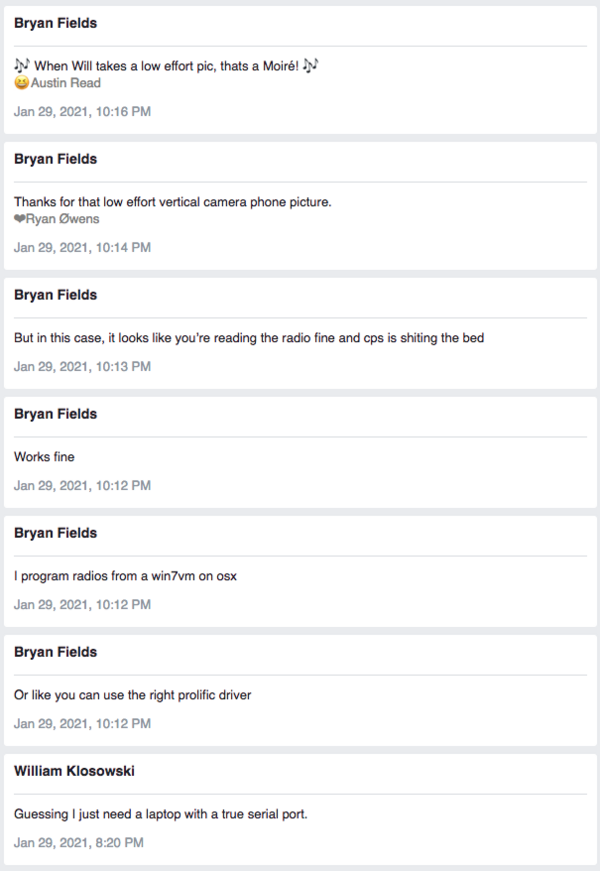Viewport: 600px width, 871px height.
Task: Select the "right prolific driver" message text
Action: pos(132,695)
